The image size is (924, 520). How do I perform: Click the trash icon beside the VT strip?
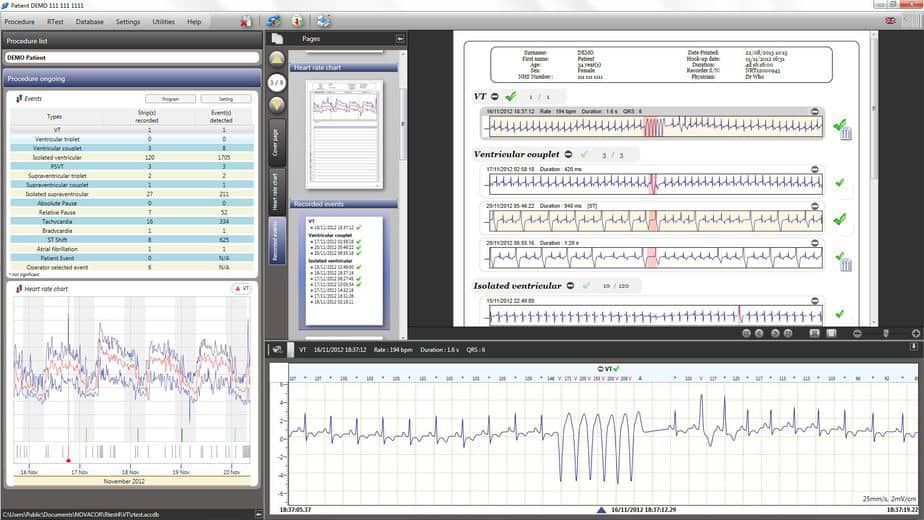[846, 134]
